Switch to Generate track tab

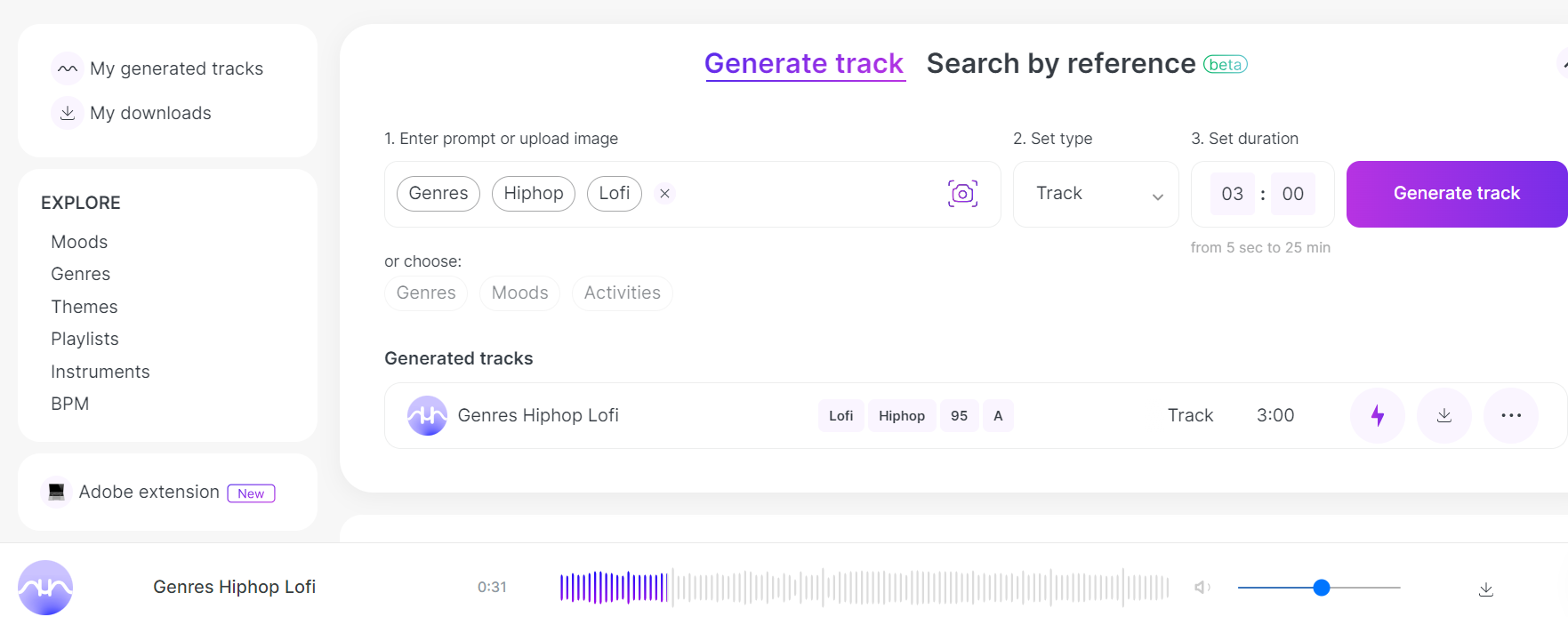coord(804,64)
